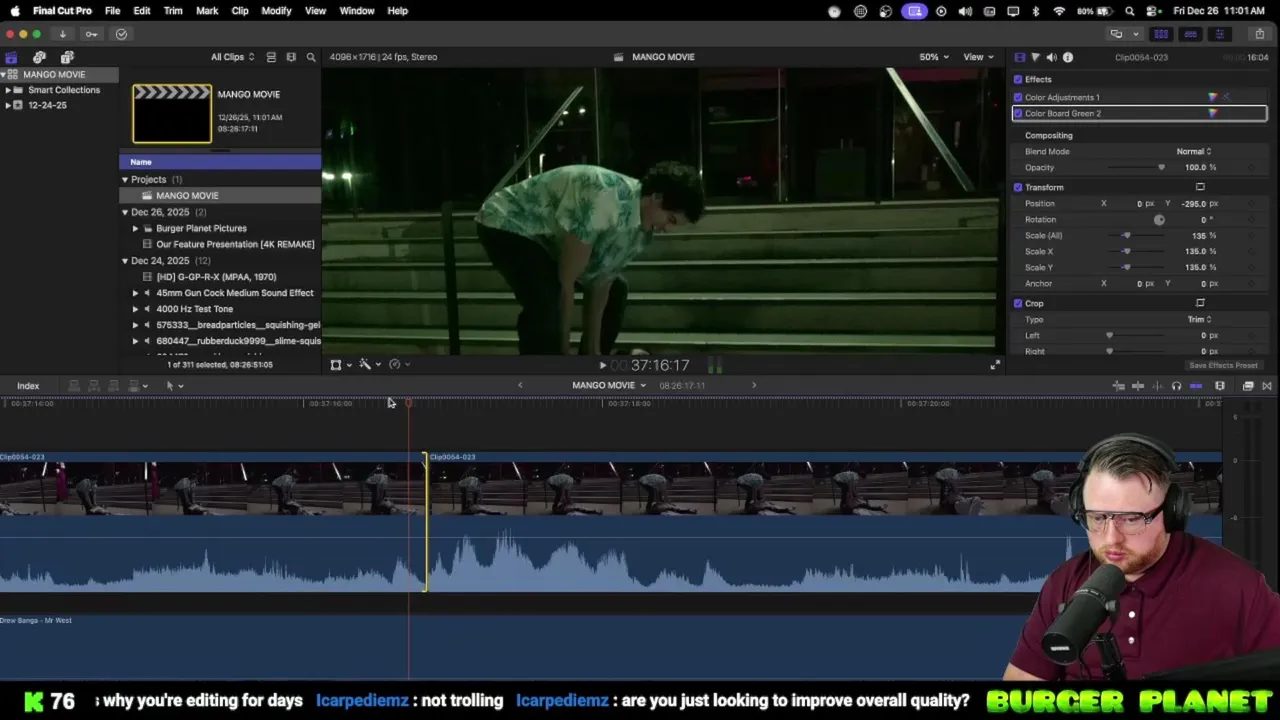Toggle audio skimming headphone icon

pyautogui.click(x=1176, y=386)
